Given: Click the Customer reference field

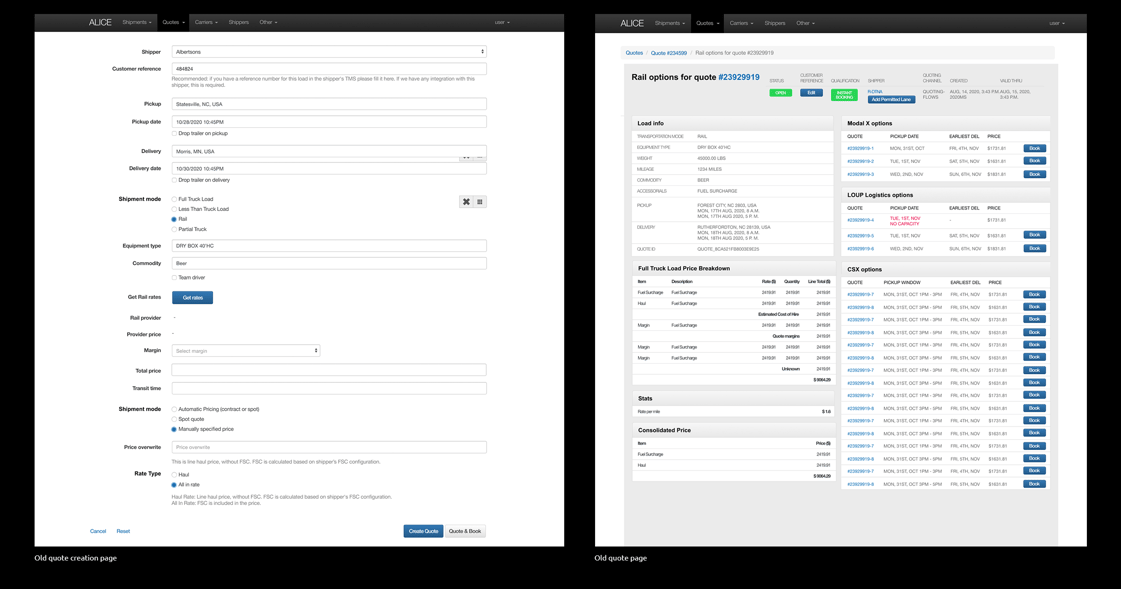Looking at the screenshot, I should (x=329, y=69).
